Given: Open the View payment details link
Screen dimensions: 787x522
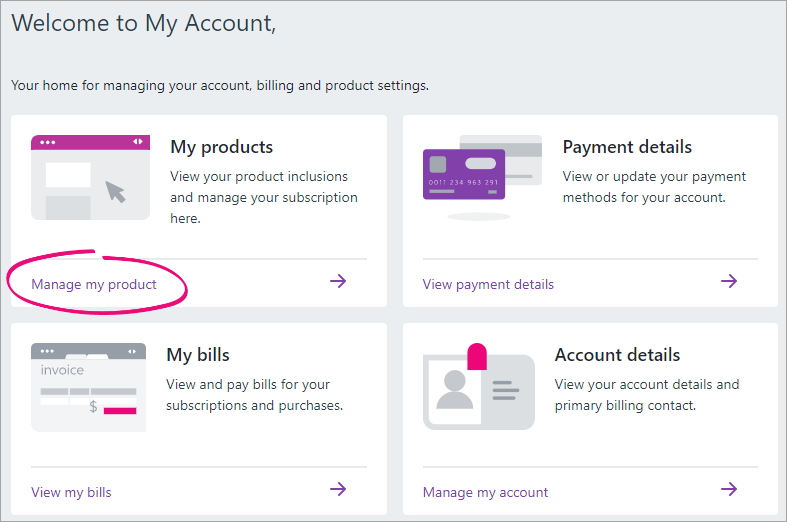Looking at the screenshot, I should [488, 284].
